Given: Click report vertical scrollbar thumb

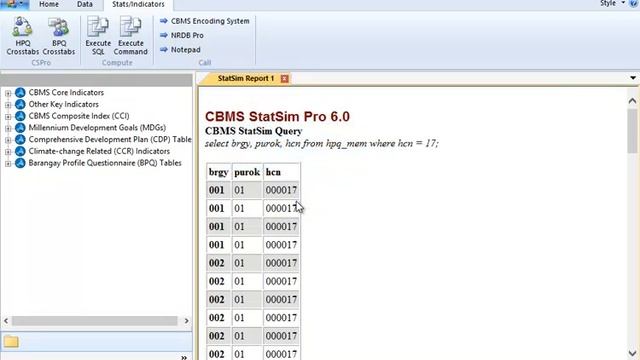Looking at the screenshot, I should click(x=633, y=131).
